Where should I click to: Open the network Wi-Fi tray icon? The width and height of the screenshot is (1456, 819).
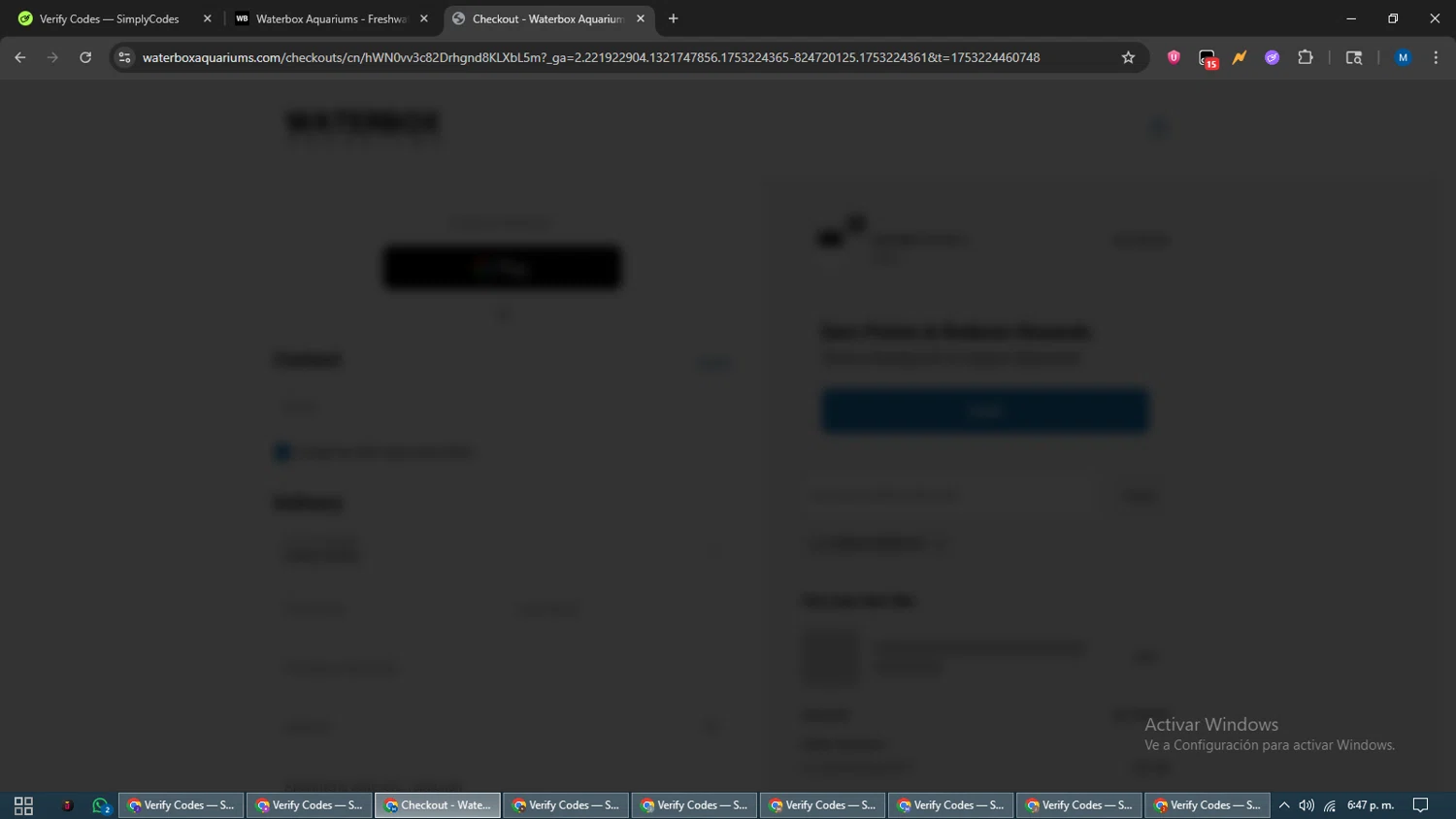point(1330,805)
